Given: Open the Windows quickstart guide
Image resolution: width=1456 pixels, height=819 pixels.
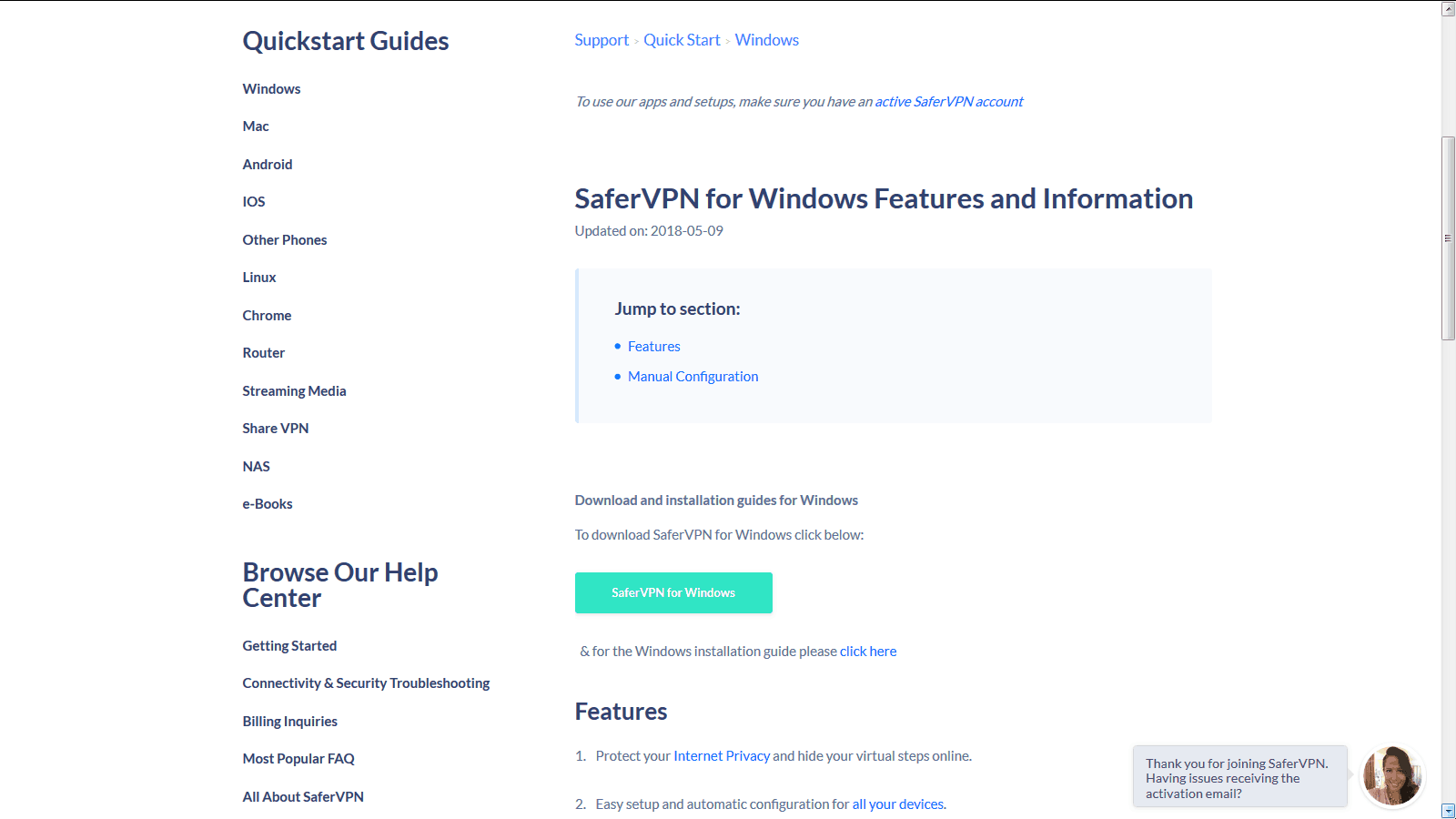Looking at the screenshot, I should [271, 89].
